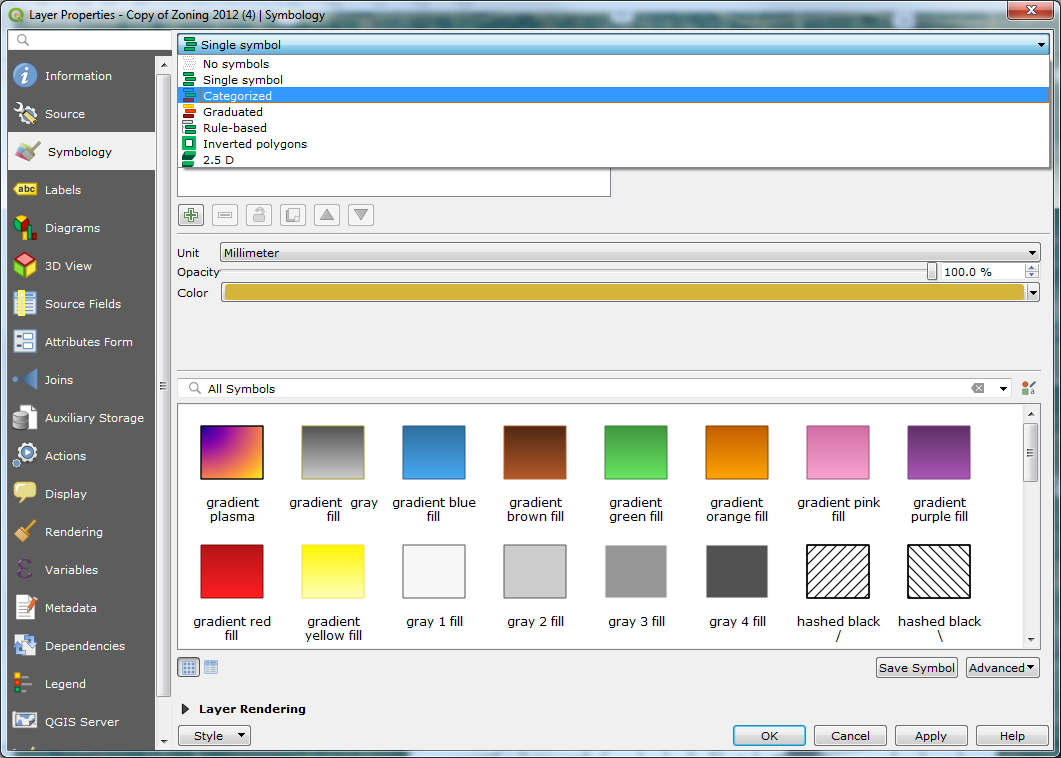Click the Opacity slider handle
Image resolution: width=1061 pixels, height=758 pixels.
click(932, 271)
